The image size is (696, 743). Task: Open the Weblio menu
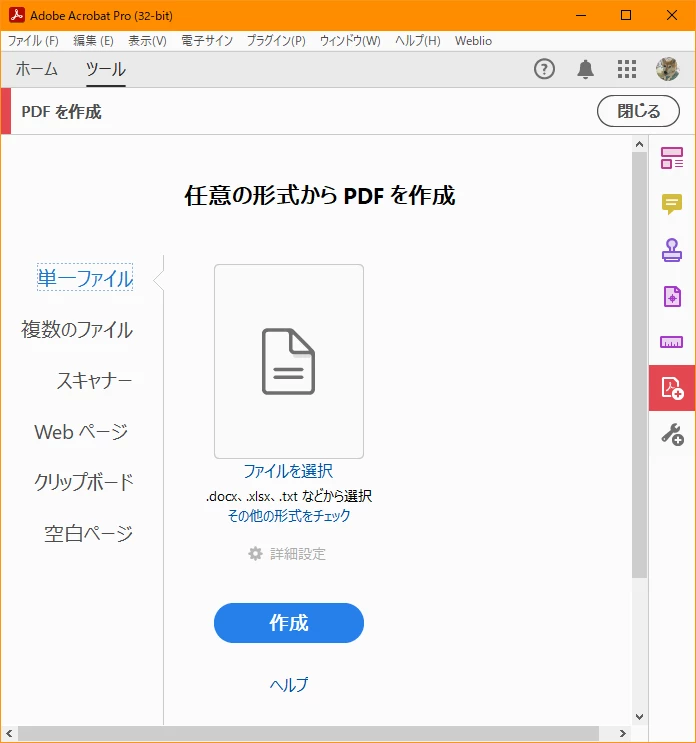point(473,41)
